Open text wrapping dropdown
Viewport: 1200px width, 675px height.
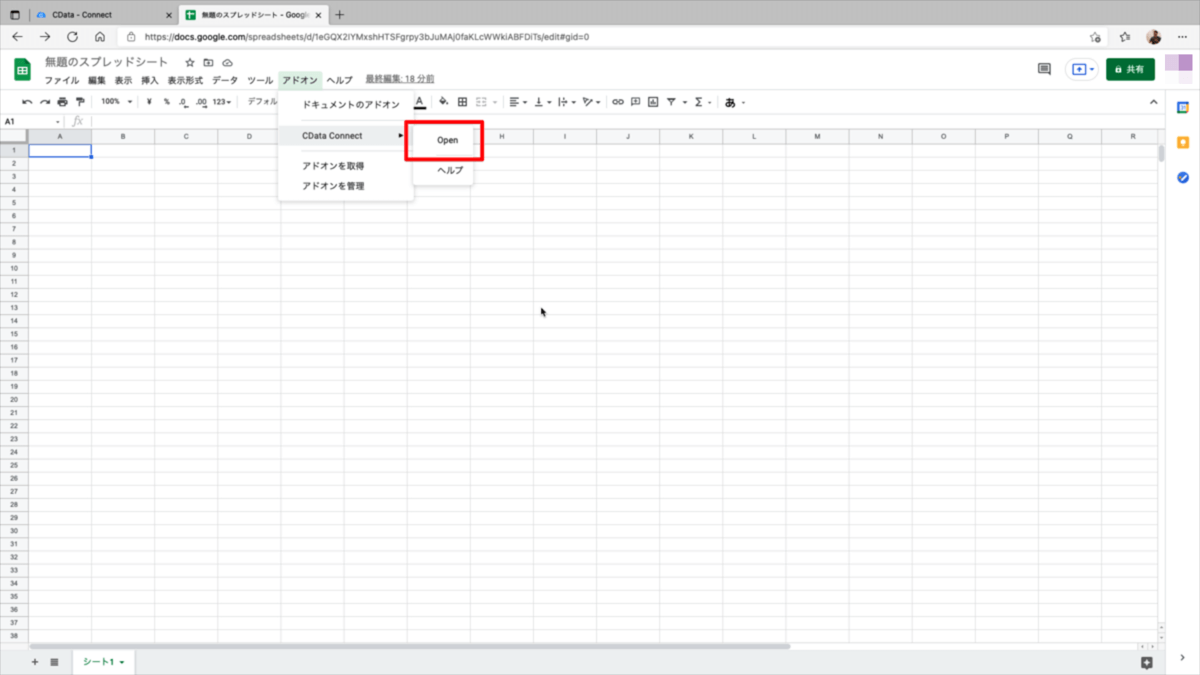[x=567, y=102]
